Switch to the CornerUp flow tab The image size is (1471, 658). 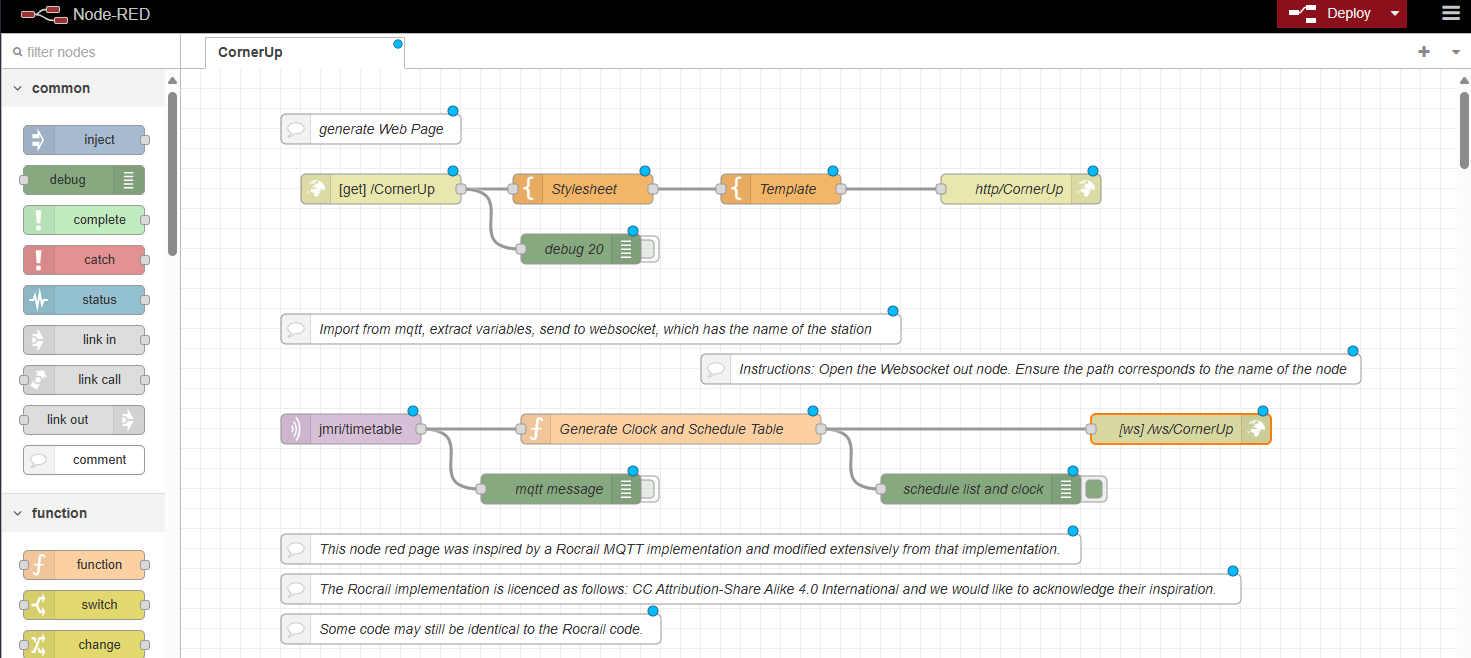(249, 52)
